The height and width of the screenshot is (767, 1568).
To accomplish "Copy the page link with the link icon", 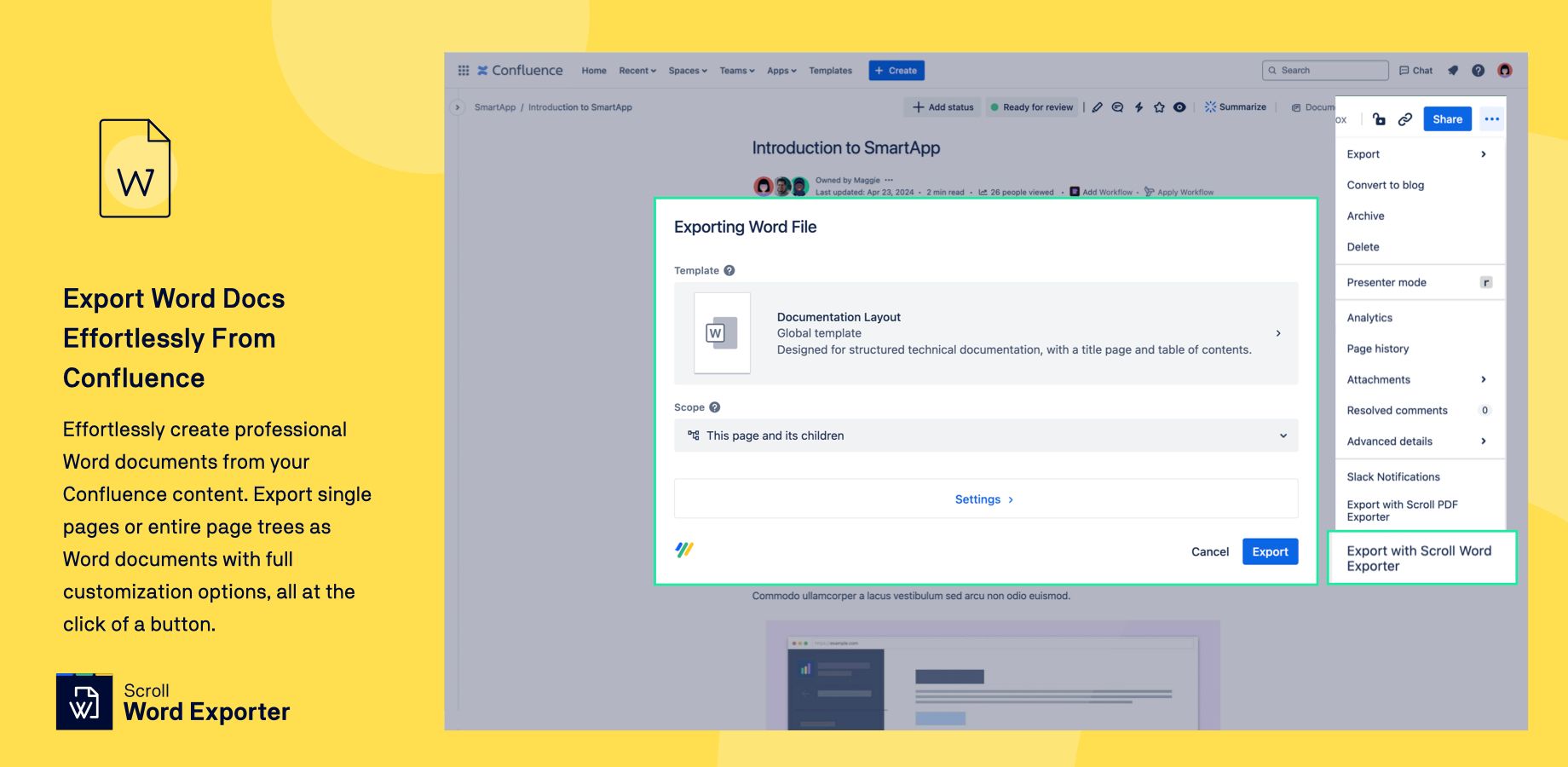I will coord(1405,119).
